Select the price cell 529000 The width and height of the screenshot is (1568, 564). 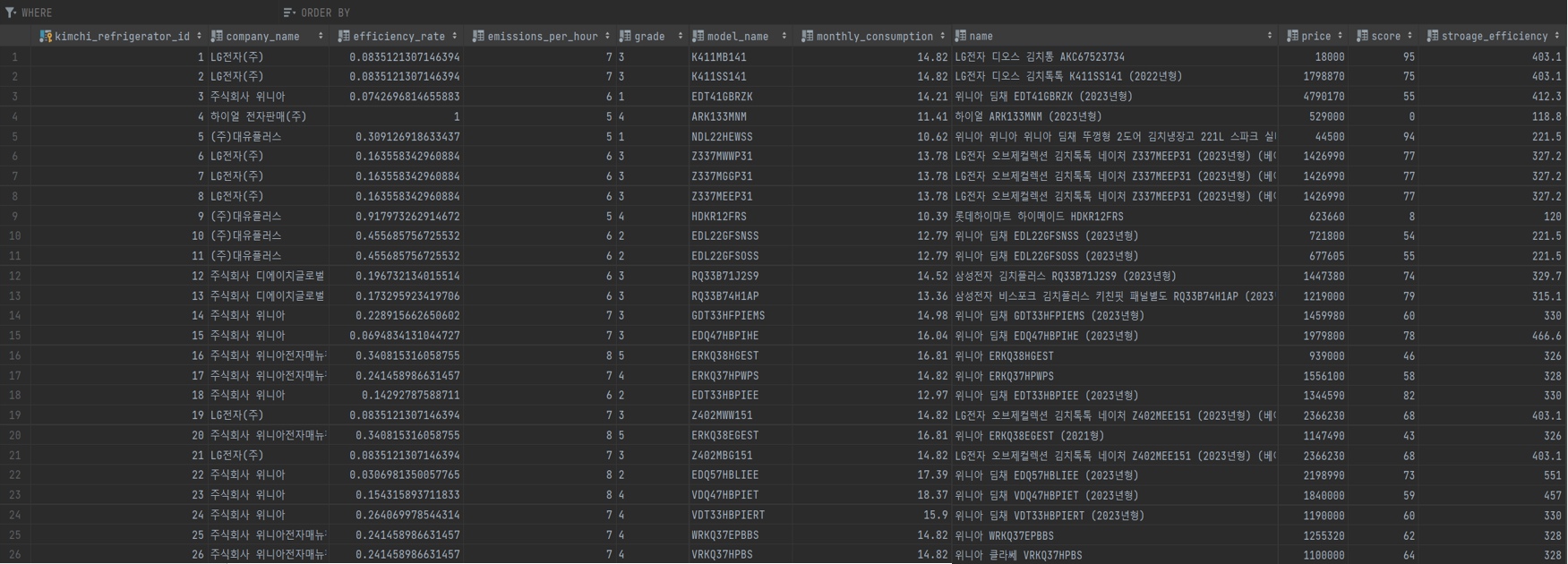[x=1313, y=116]
